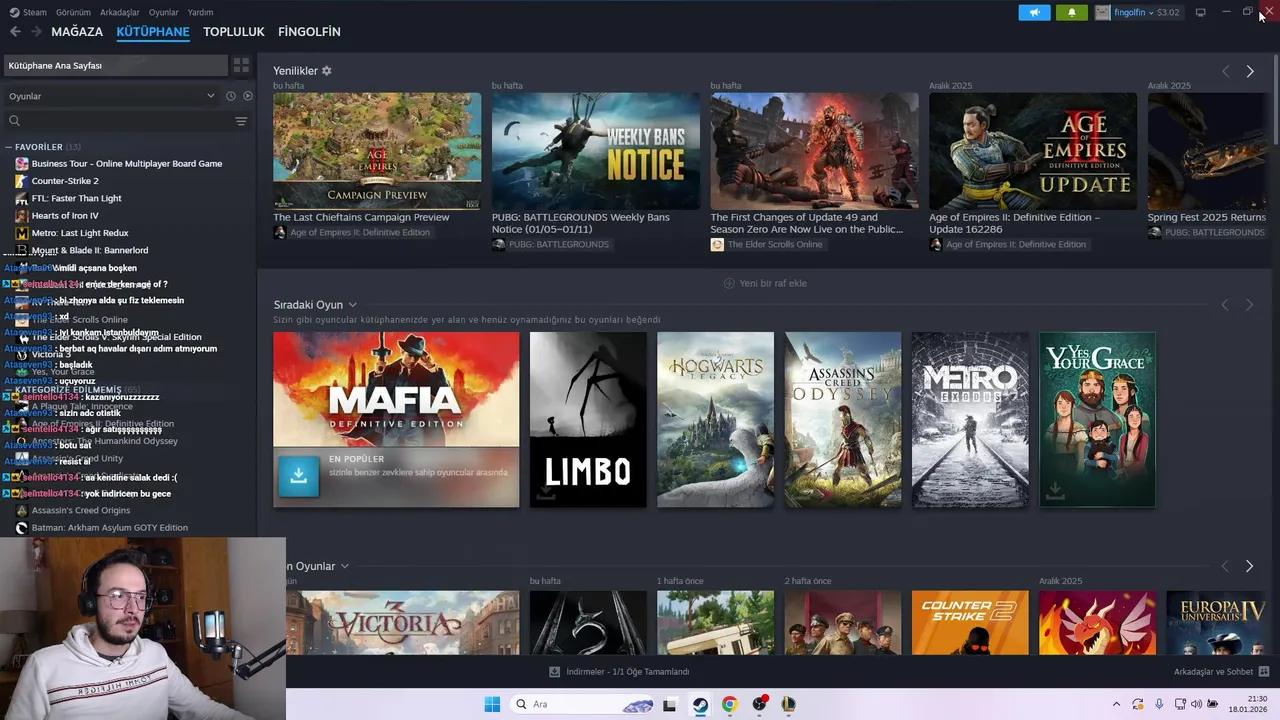Switch to Big Picture mode with the monitor icon
1280x720 pixels.
[x=1200, y=12]
